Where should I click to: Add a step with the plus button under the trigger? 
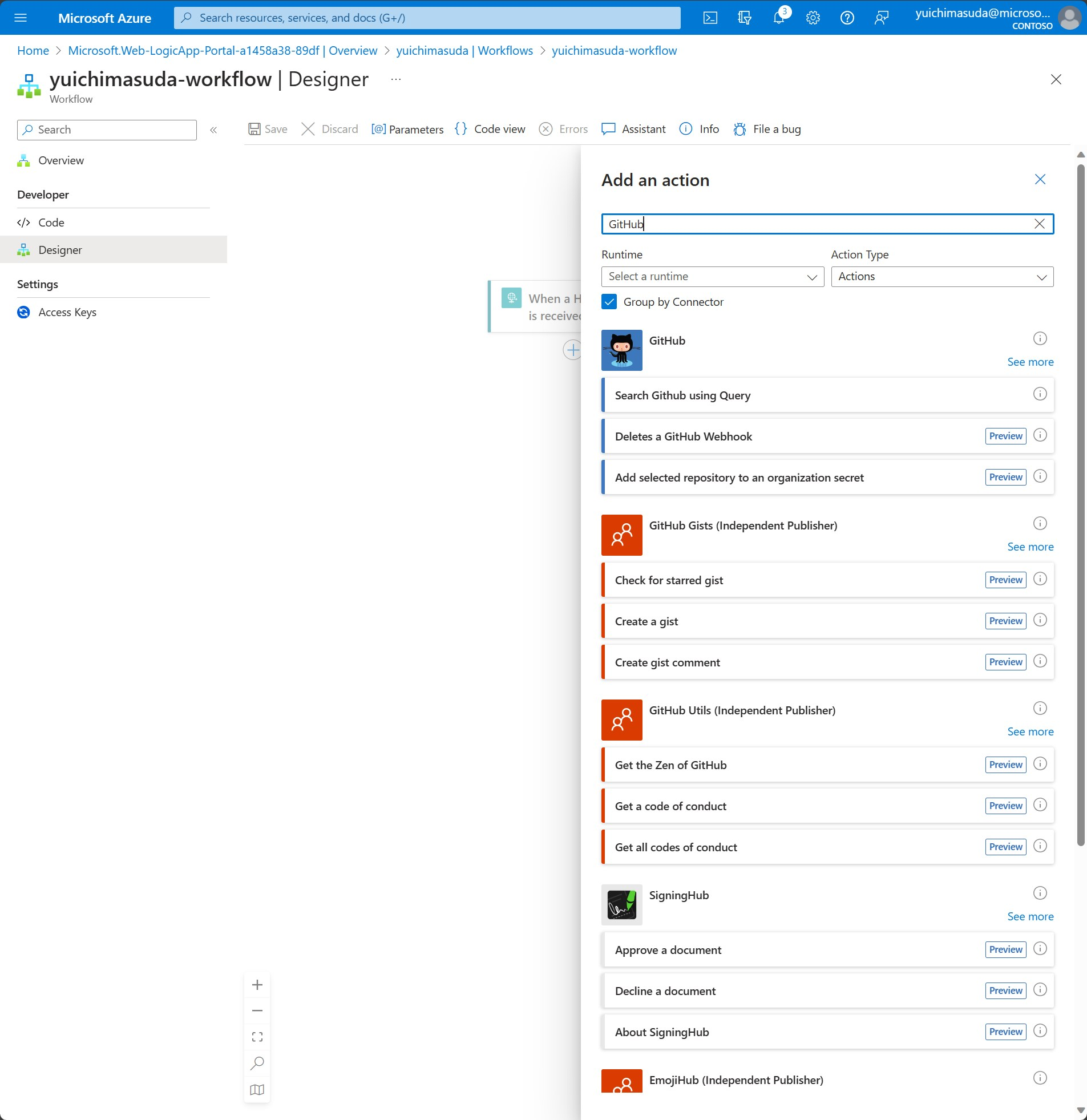tap(572, 350)
